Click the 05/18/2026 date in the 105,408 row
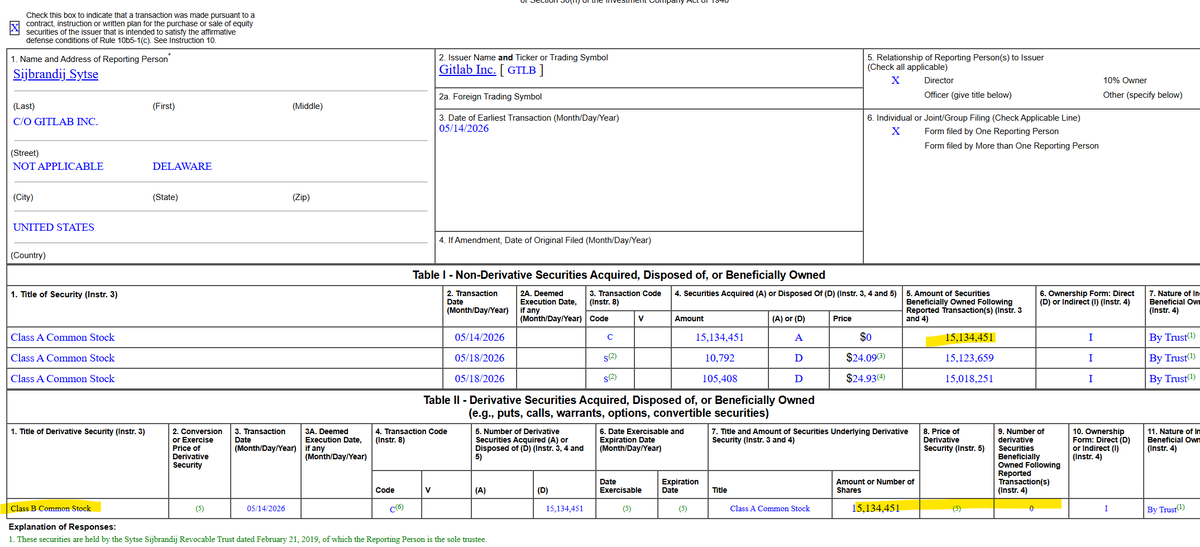The height and width of the screenshot is (547, 1200). (x=479, y=378)
